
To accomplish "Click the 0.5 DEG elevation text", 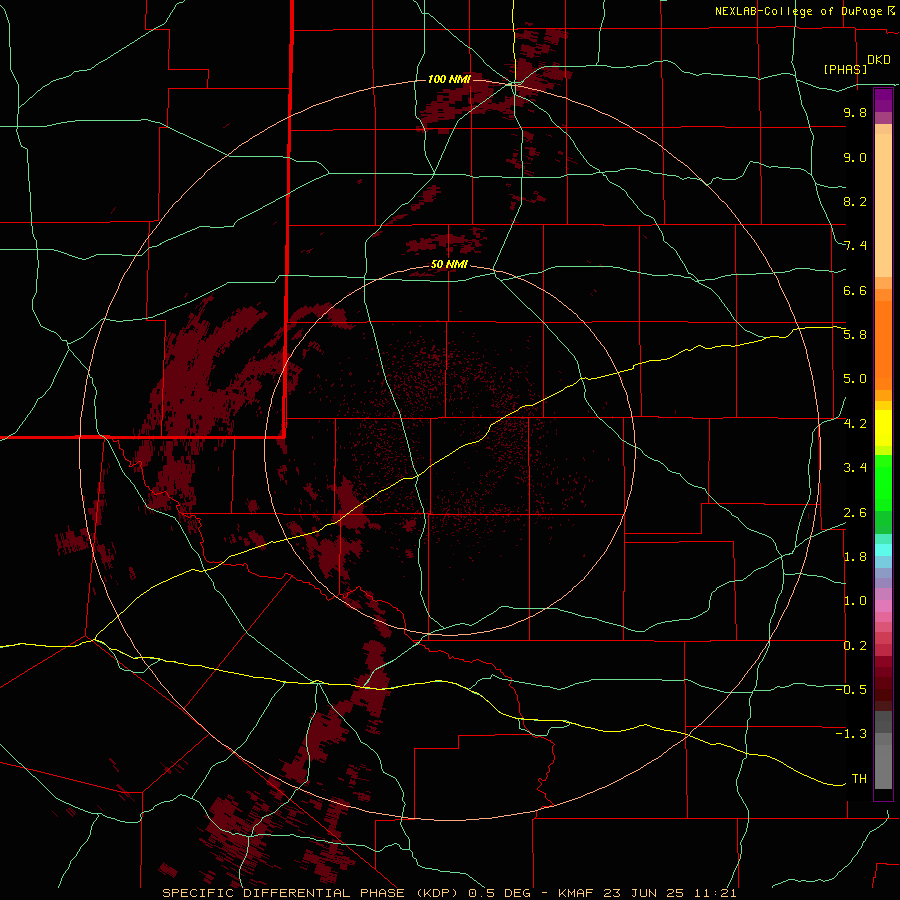I will point(499,893).
